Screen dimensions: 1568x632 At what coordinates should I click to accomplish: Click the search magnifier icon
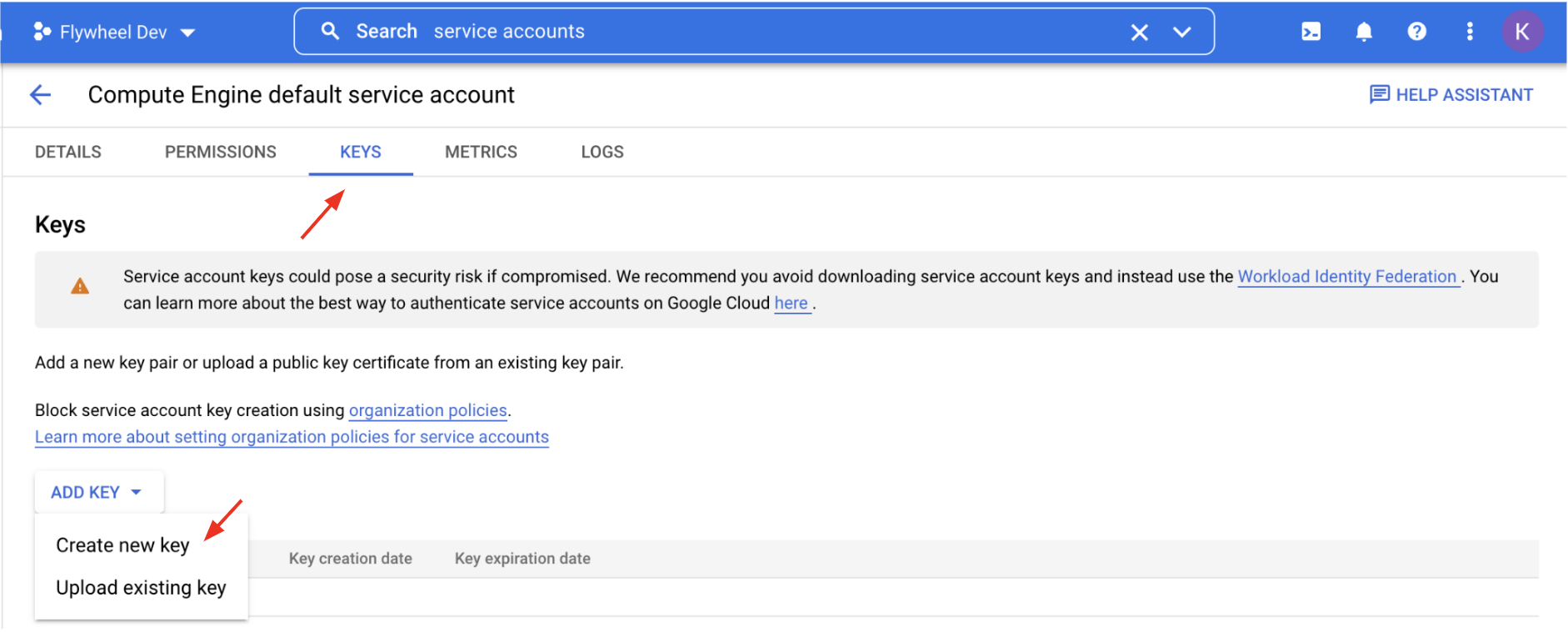pos(330,31)
